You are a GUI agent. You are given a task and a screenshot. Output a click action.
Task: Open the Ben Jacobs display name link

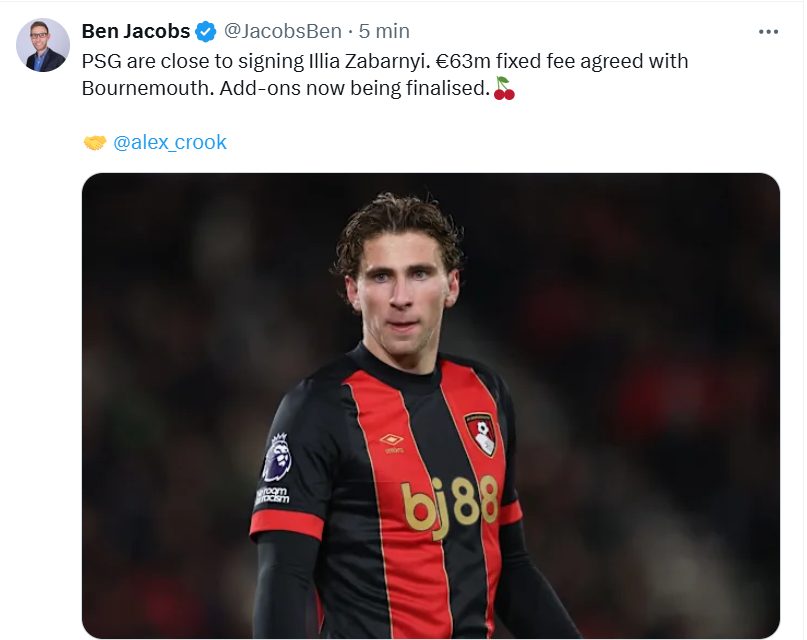(136, 31)
